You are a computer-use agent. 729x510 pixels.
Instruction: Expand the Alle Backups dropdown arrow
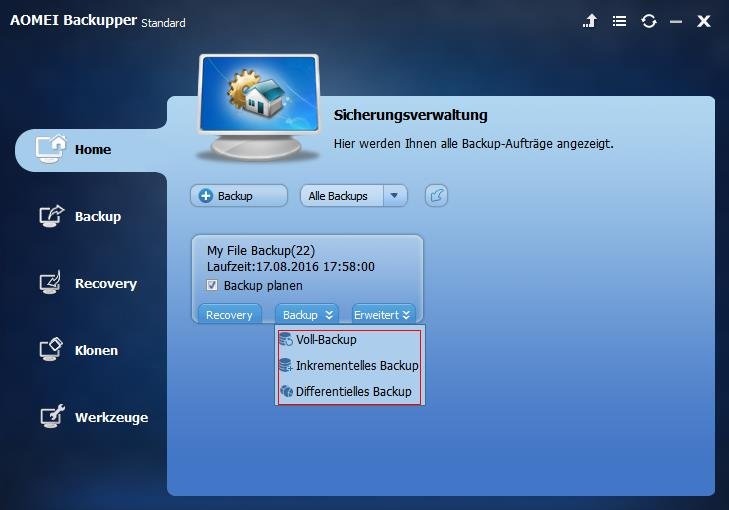395,196
